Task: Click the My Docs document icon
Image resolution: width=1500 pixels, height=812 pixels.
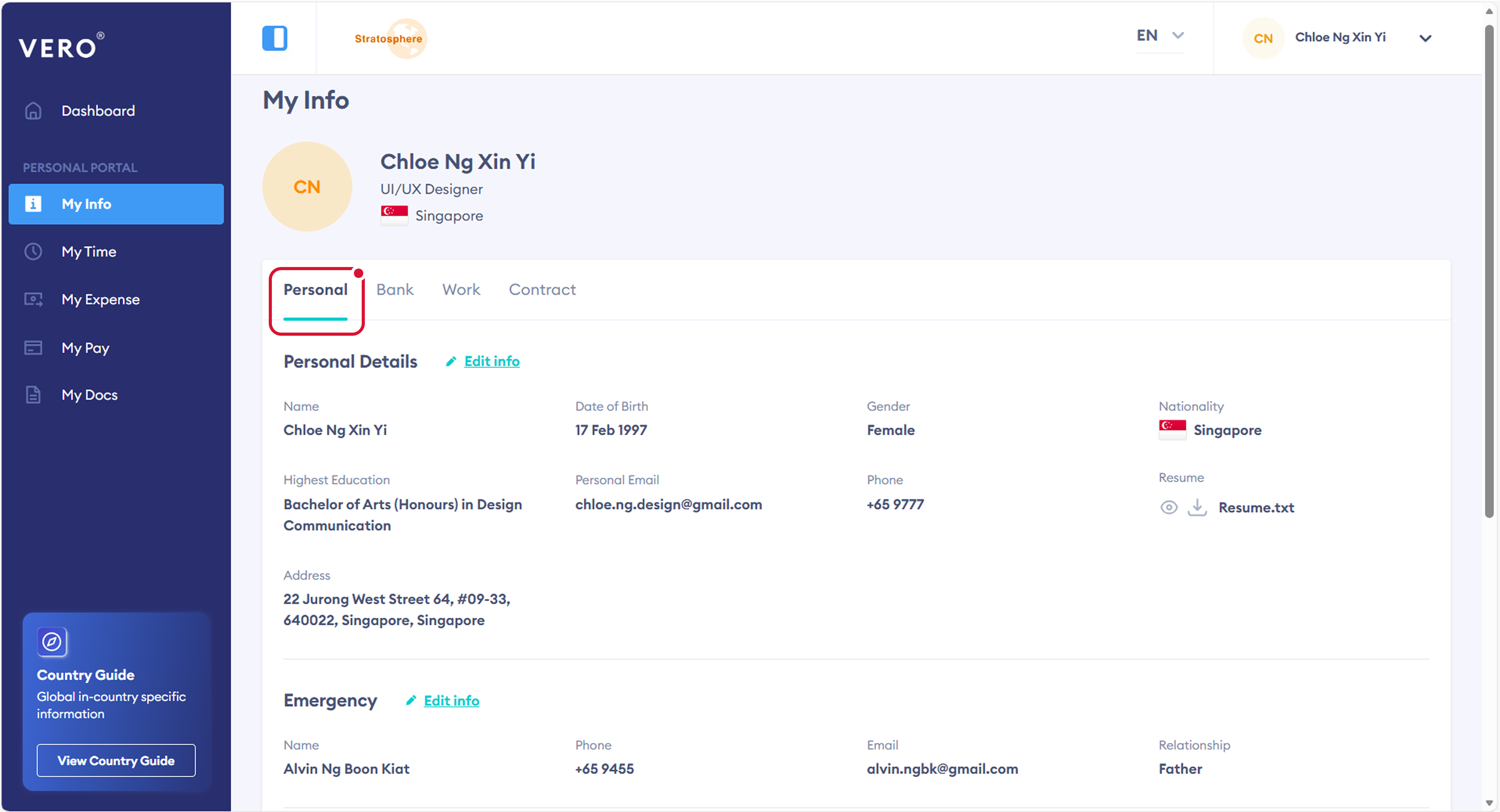Action: 33,395
